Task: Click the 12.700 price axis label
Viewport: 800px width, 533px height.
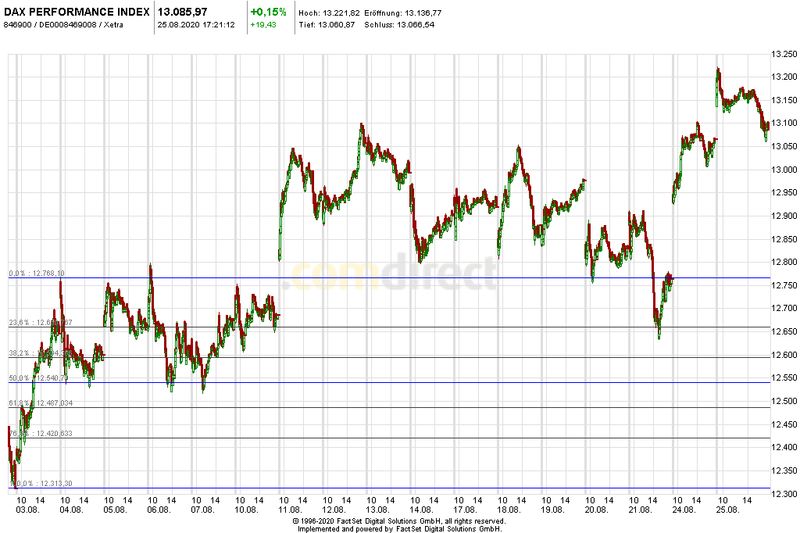Action: (784, 309)
